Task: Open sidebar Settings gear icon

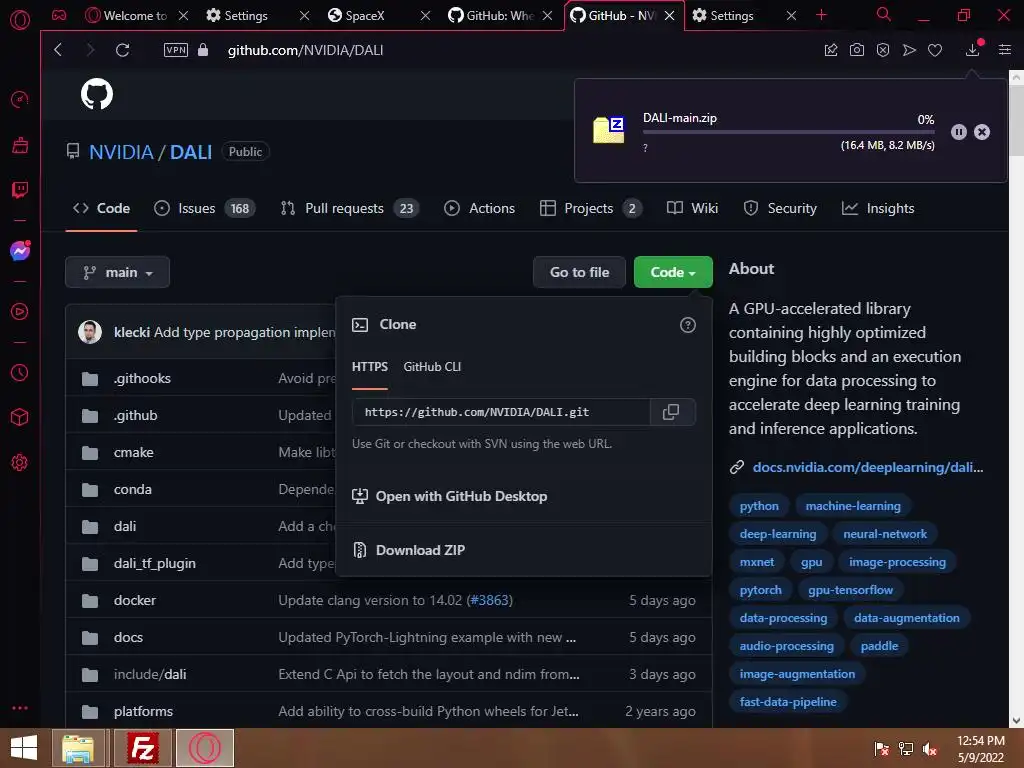Action: (20, 462)
